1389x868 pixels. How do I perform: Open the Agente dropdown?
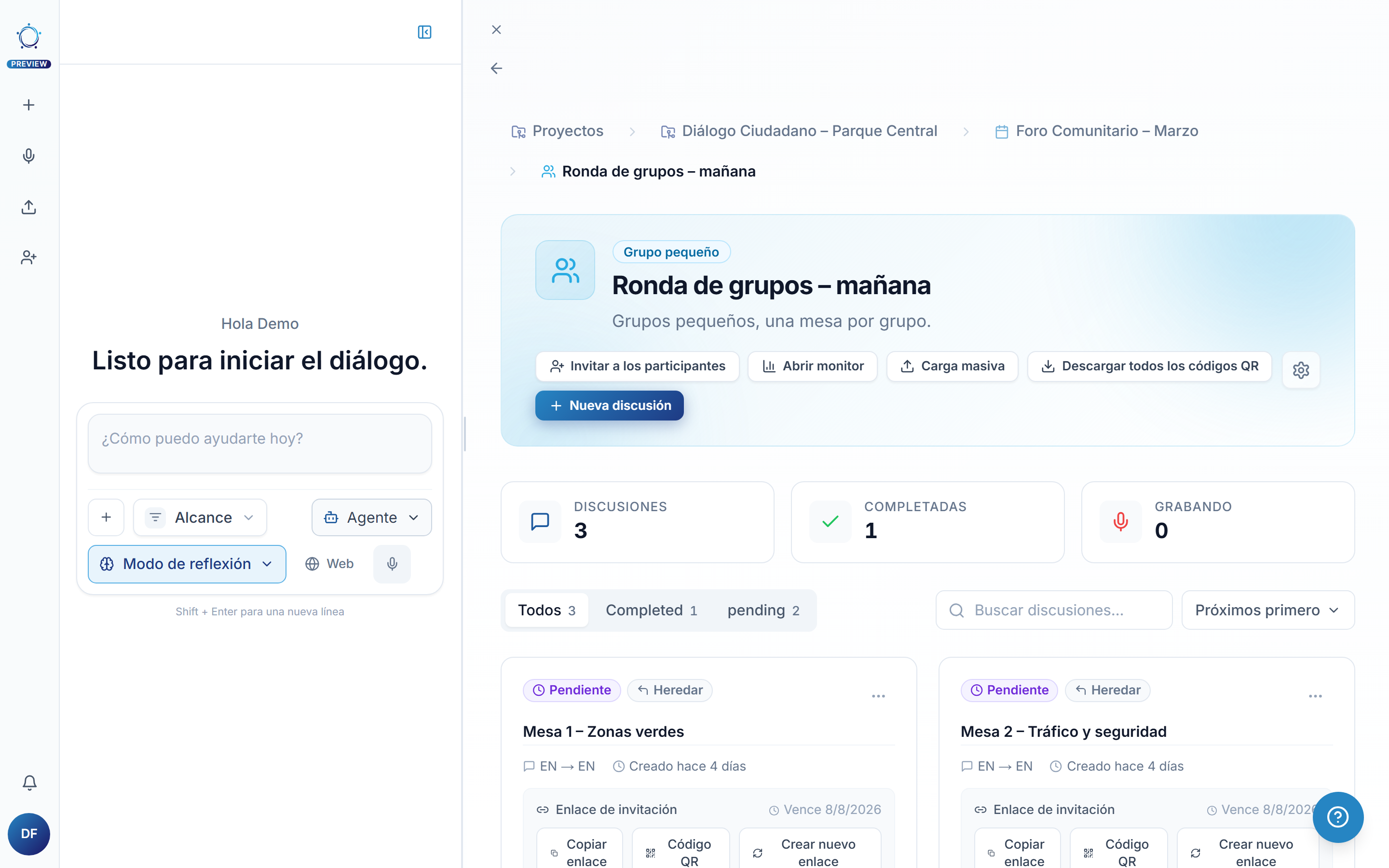tap(371, 517)
